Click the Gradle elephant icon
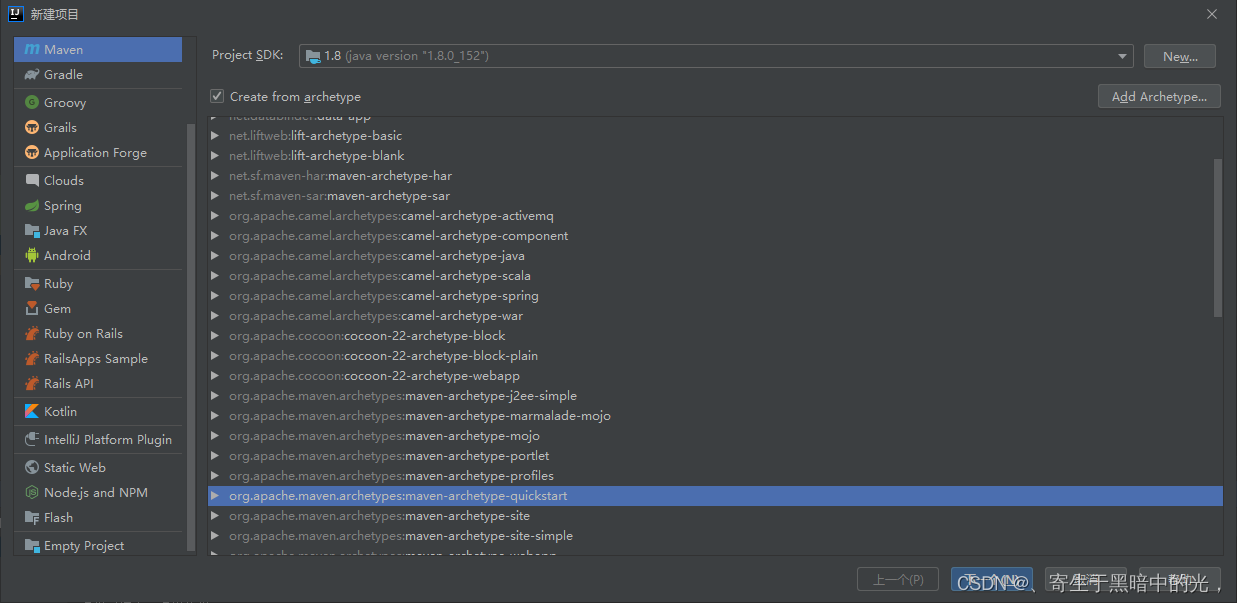This screenshot has height=603, width=1237. pos(32,74)
